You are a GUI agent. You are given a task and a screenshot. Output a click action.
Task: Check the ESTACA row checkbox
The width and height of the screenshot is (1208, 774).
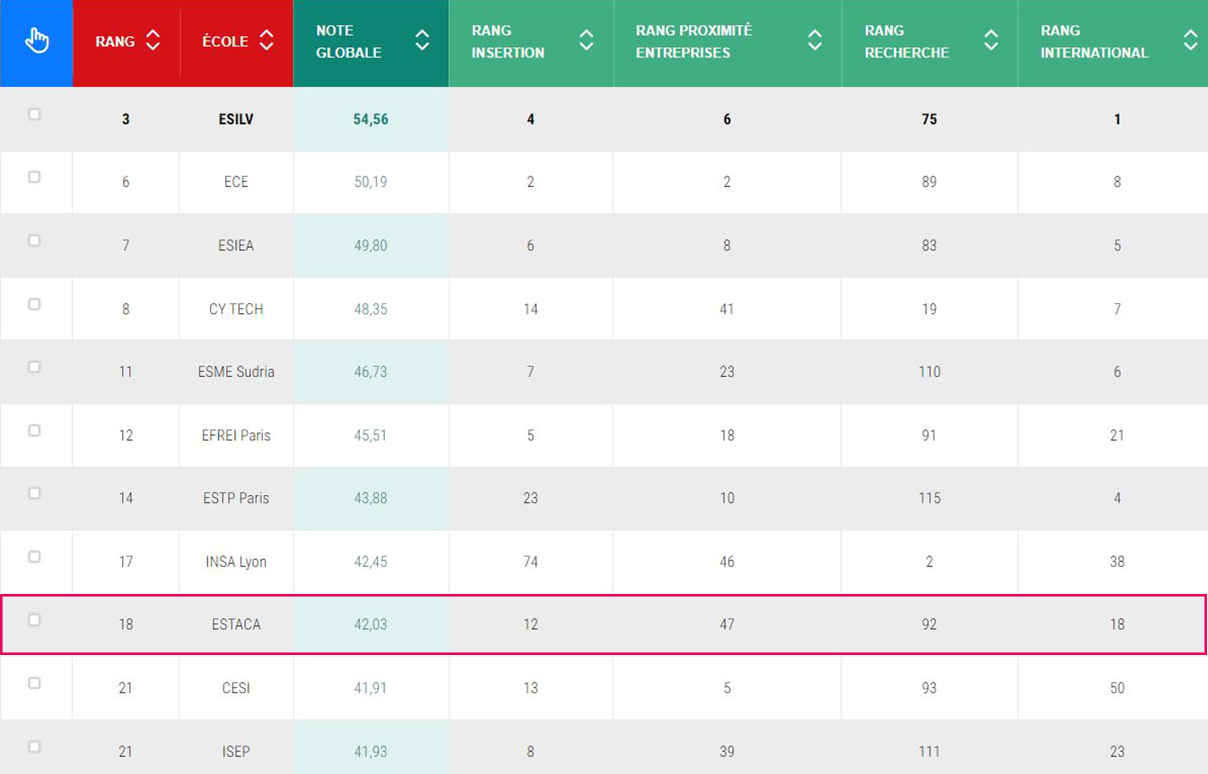click(34, 620)
